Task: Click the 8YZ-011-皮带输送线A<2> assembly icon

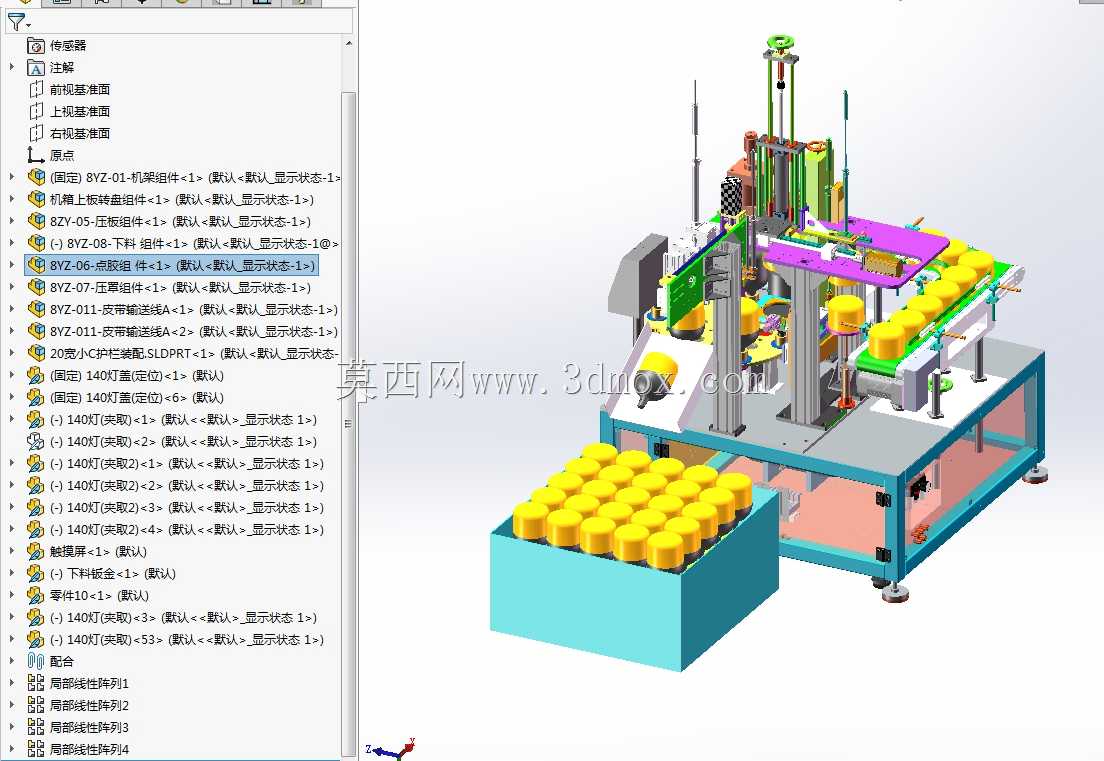Action: pyautogui.click(x=36, y=331)
